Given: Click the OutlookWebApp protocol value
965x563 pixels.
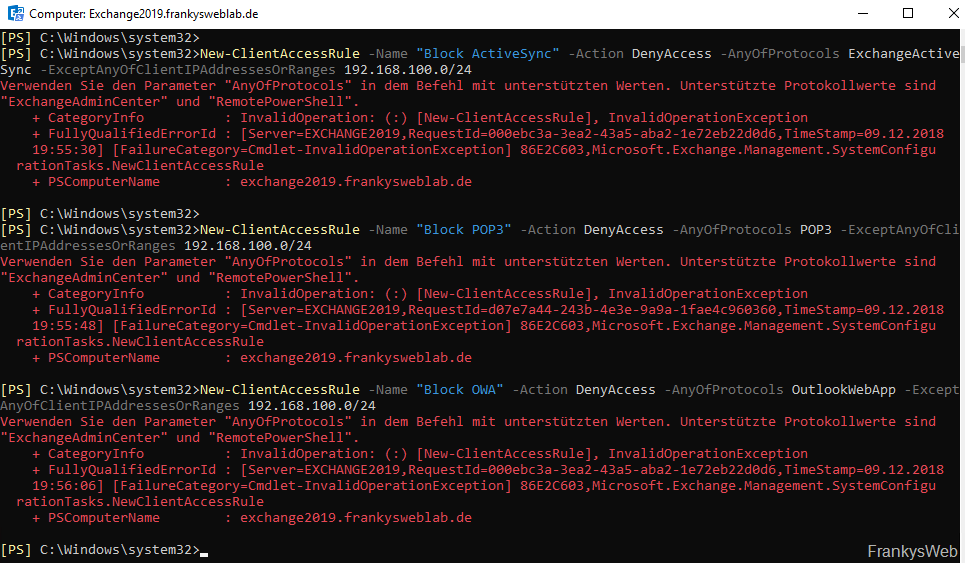Looking at the screenshot, I should click(x=843, y=390).
